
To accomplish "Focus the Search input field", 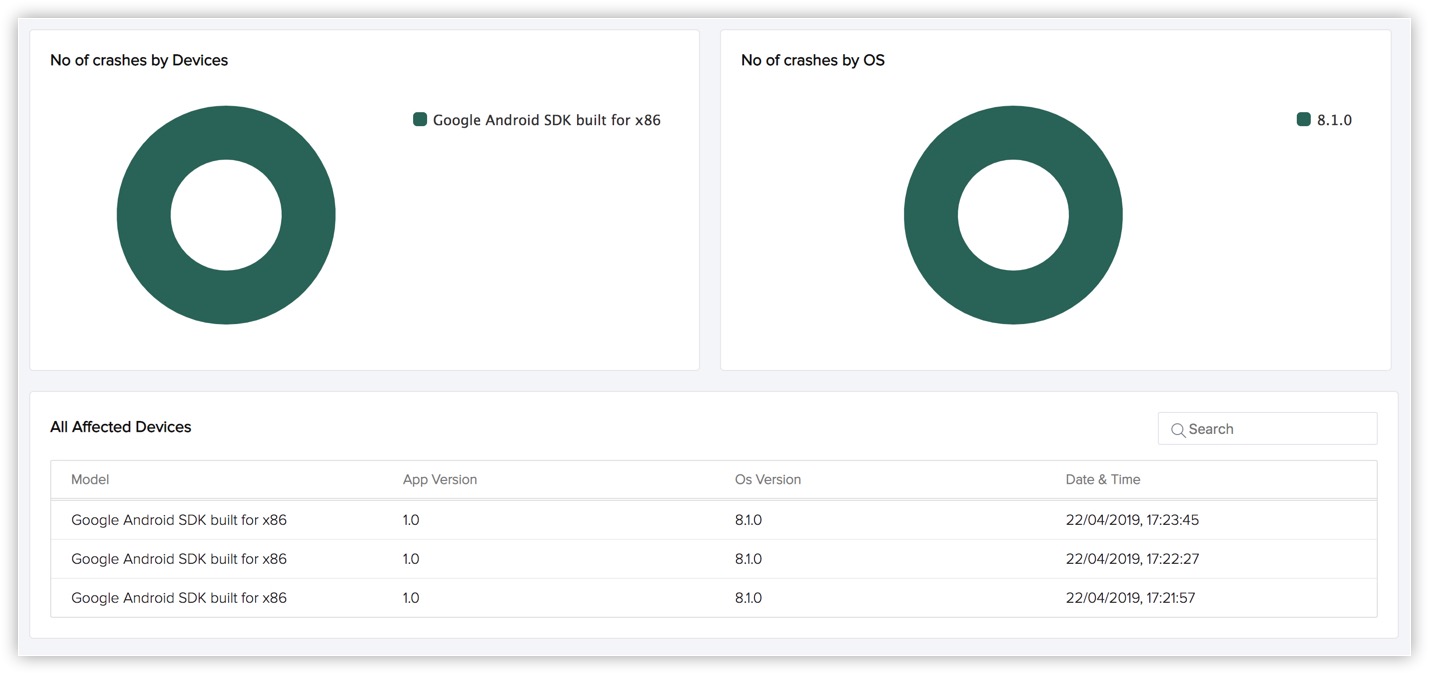I will coord(1267,429).
